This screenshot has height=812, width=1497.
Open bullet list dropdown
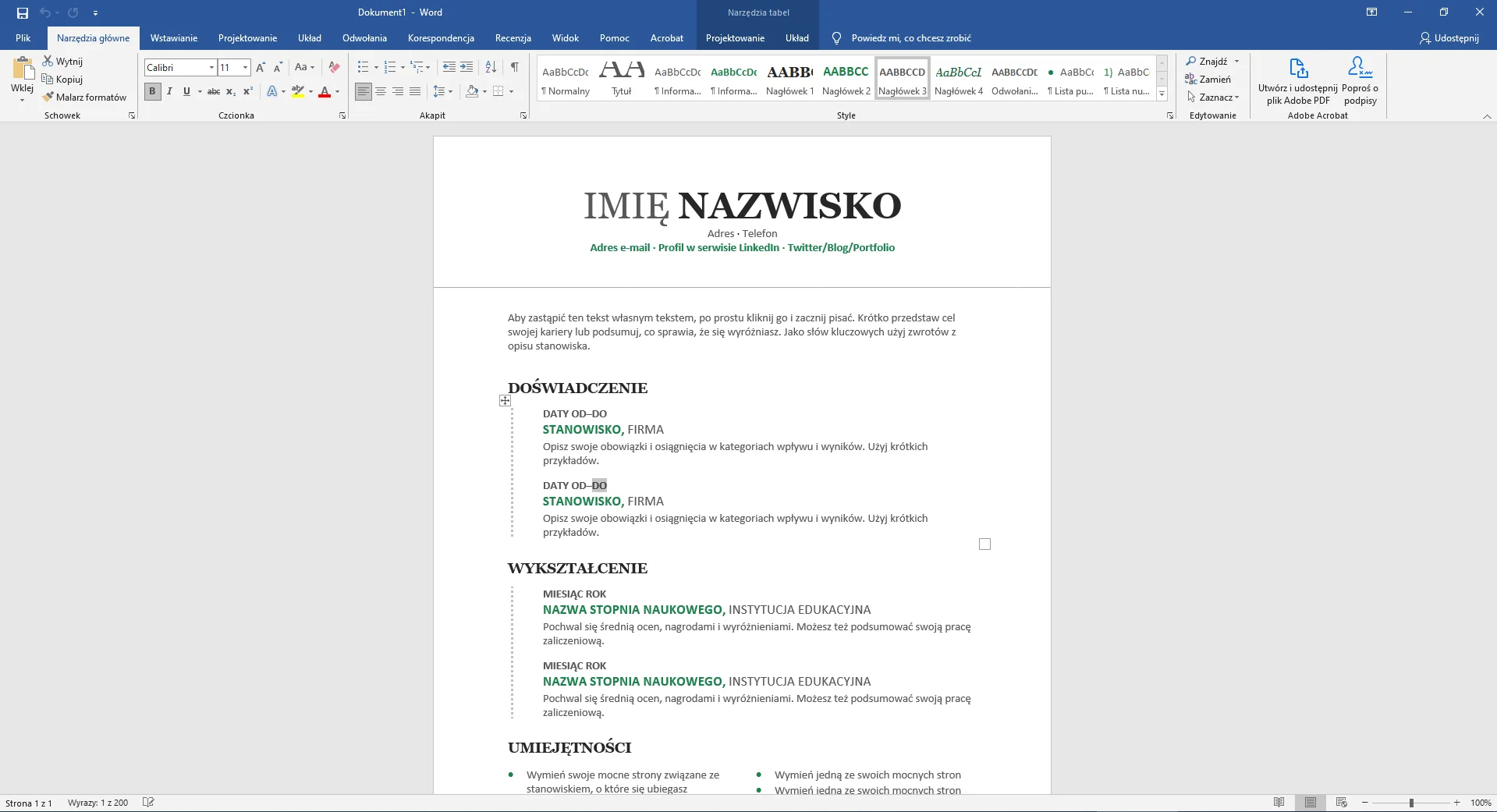tap(376, 67)
